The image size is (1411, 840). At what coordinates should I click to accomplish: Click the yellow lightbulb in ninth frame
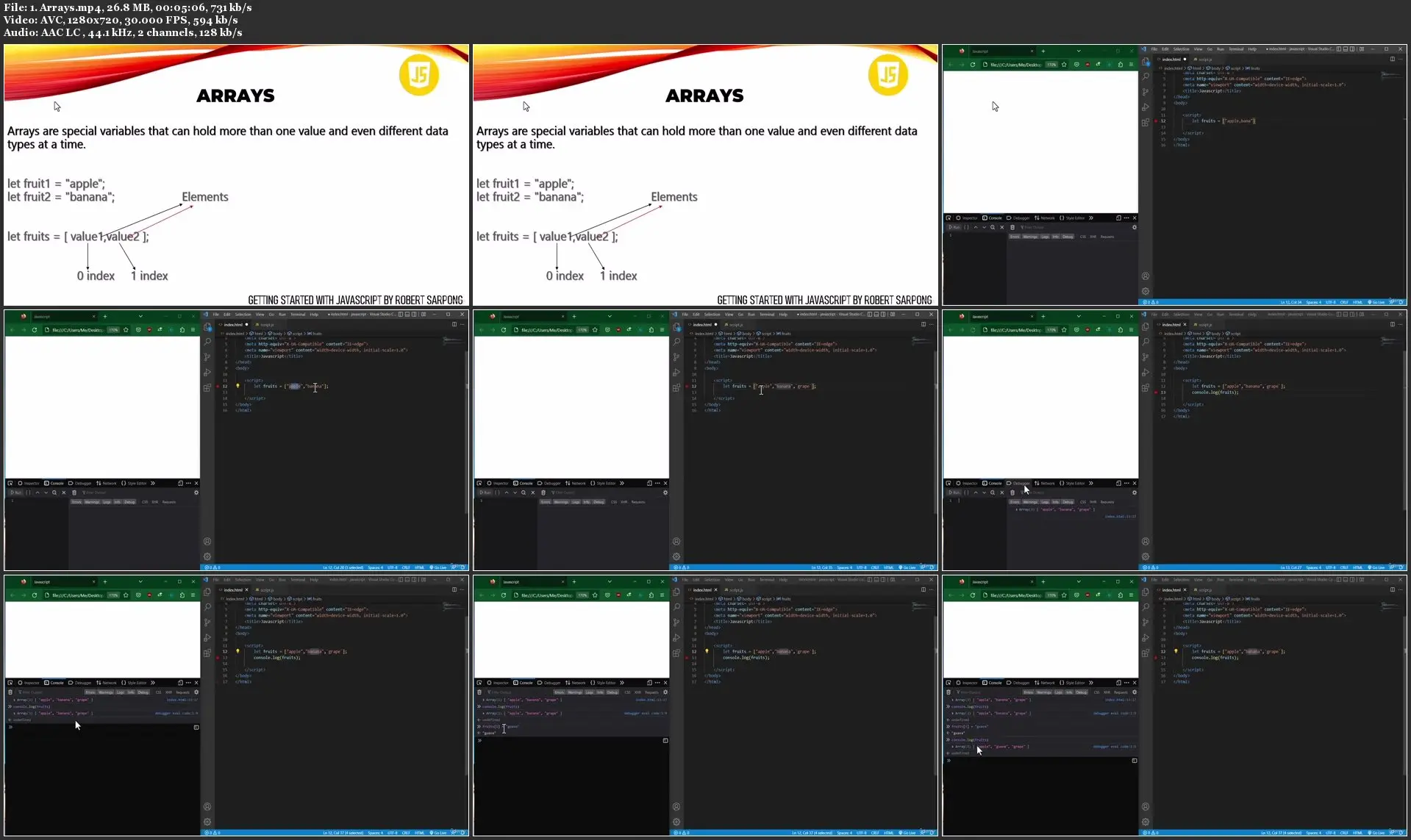(x=1176, y=651)
